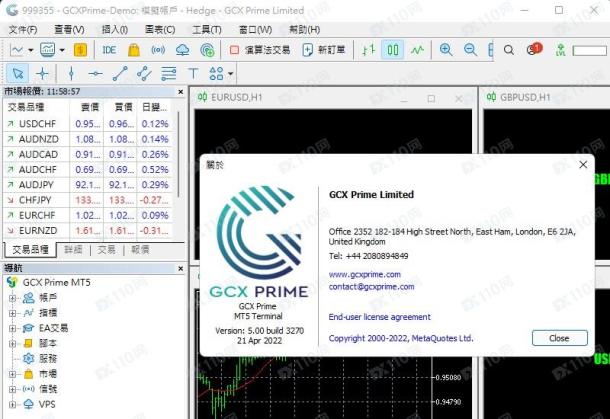
Task: Expand the EA交易 node
Action: click(x=12, y=328)
